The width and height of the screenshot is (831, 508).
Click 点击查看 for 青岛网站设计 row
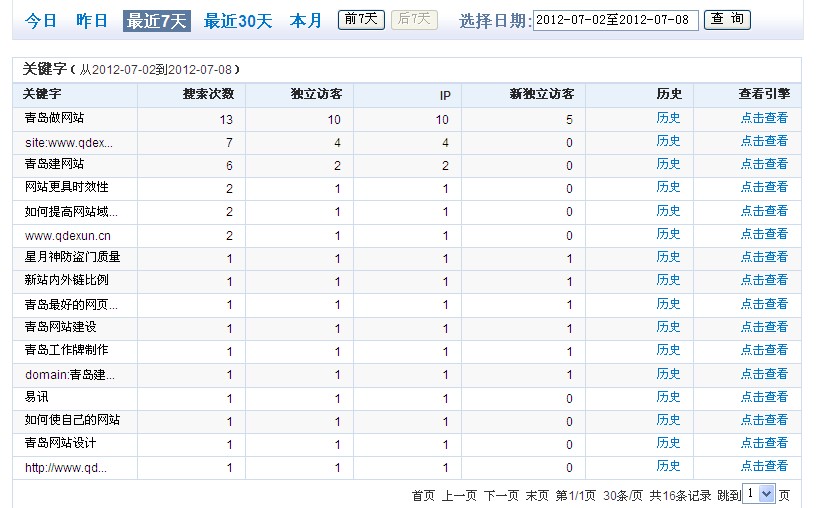click(x=764, y=443)
